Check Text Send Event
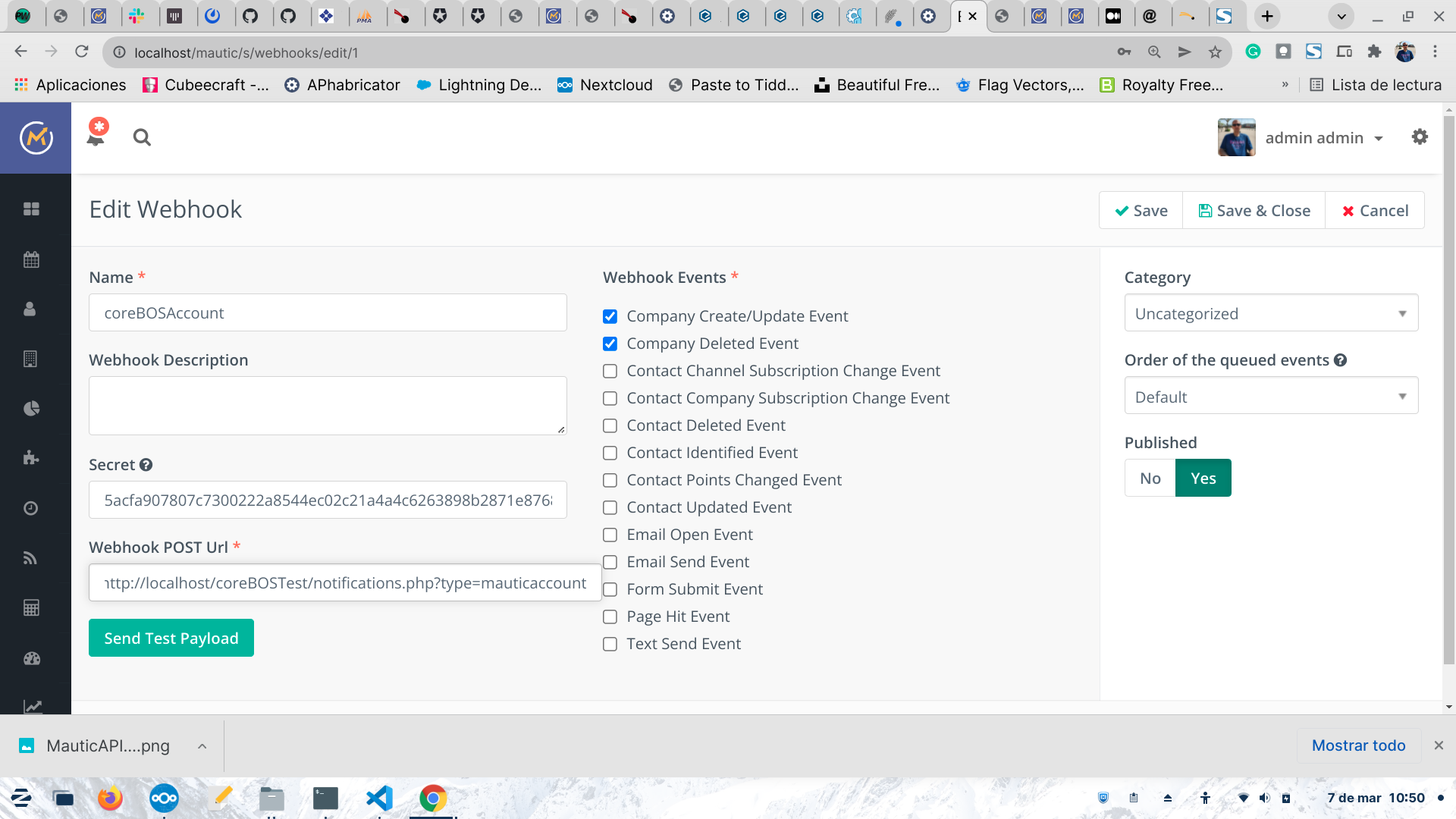 click(610, 644)
